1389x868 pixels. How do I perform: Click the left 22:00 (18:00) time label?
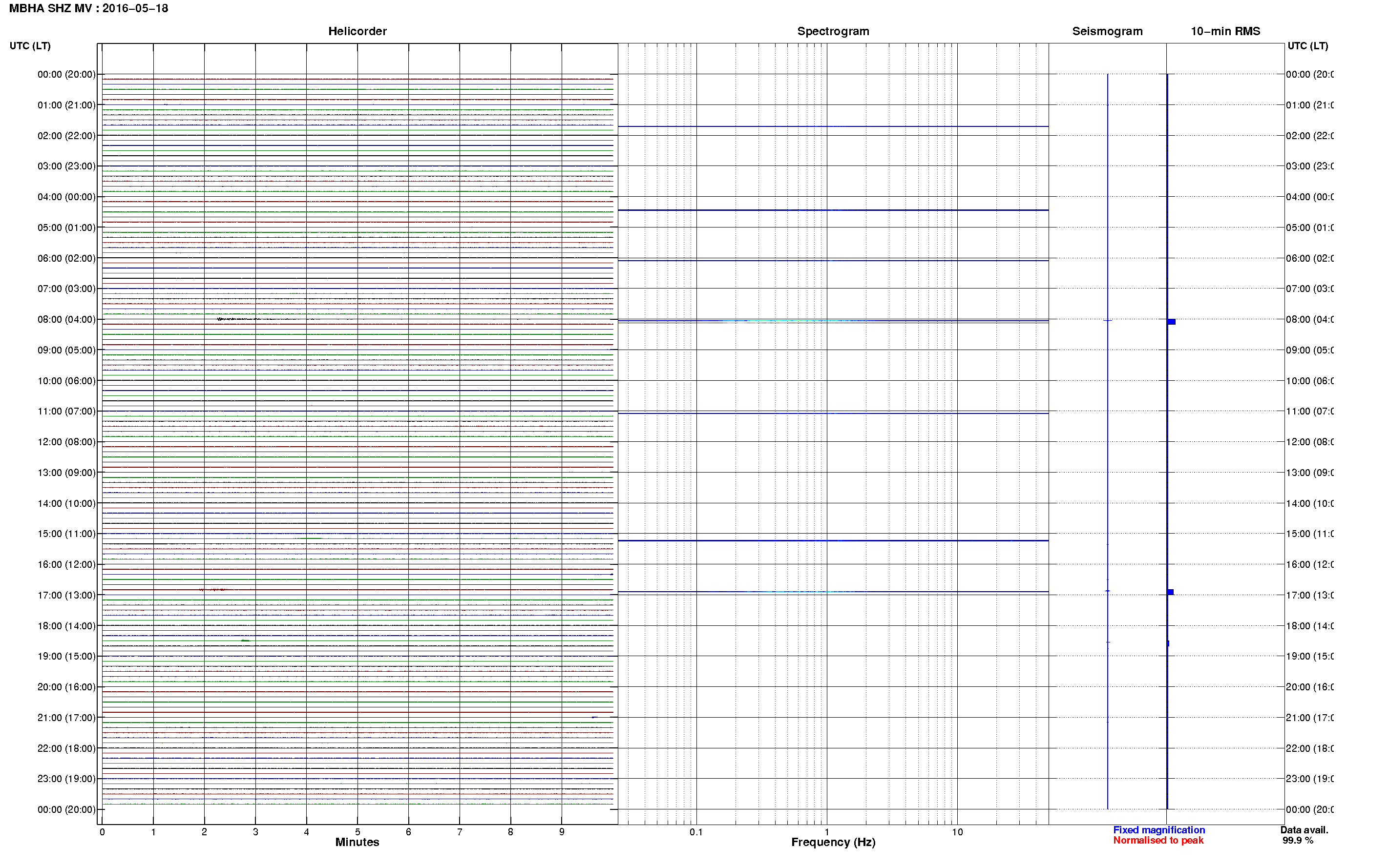[66, 748]
